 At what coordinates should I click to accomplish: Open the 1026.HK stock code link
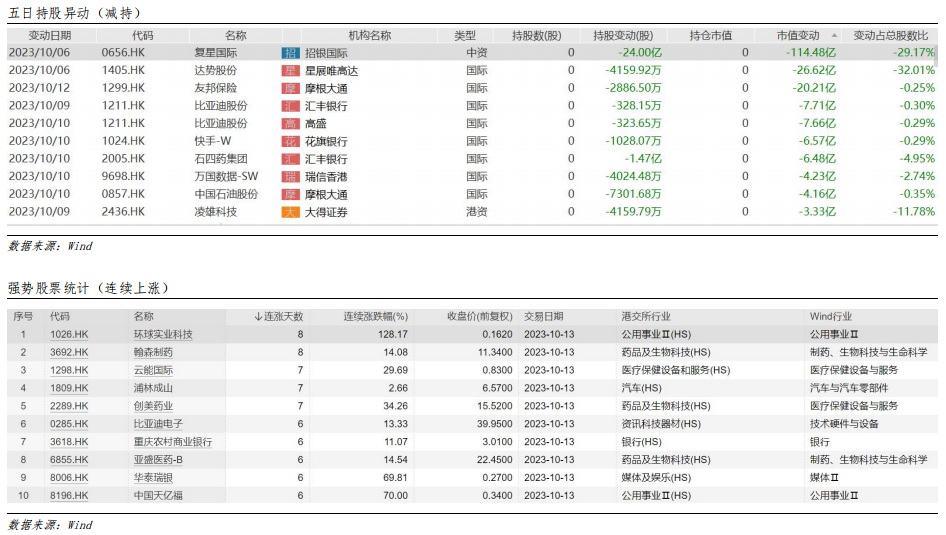[x=69, y=335]
